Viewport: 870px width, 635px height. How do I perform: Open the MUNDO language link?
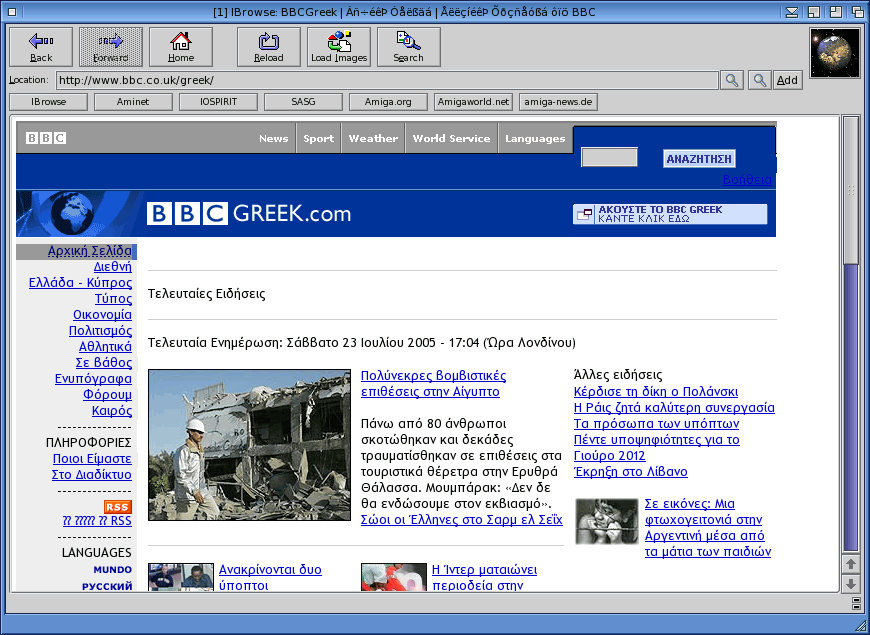[113, 570]
